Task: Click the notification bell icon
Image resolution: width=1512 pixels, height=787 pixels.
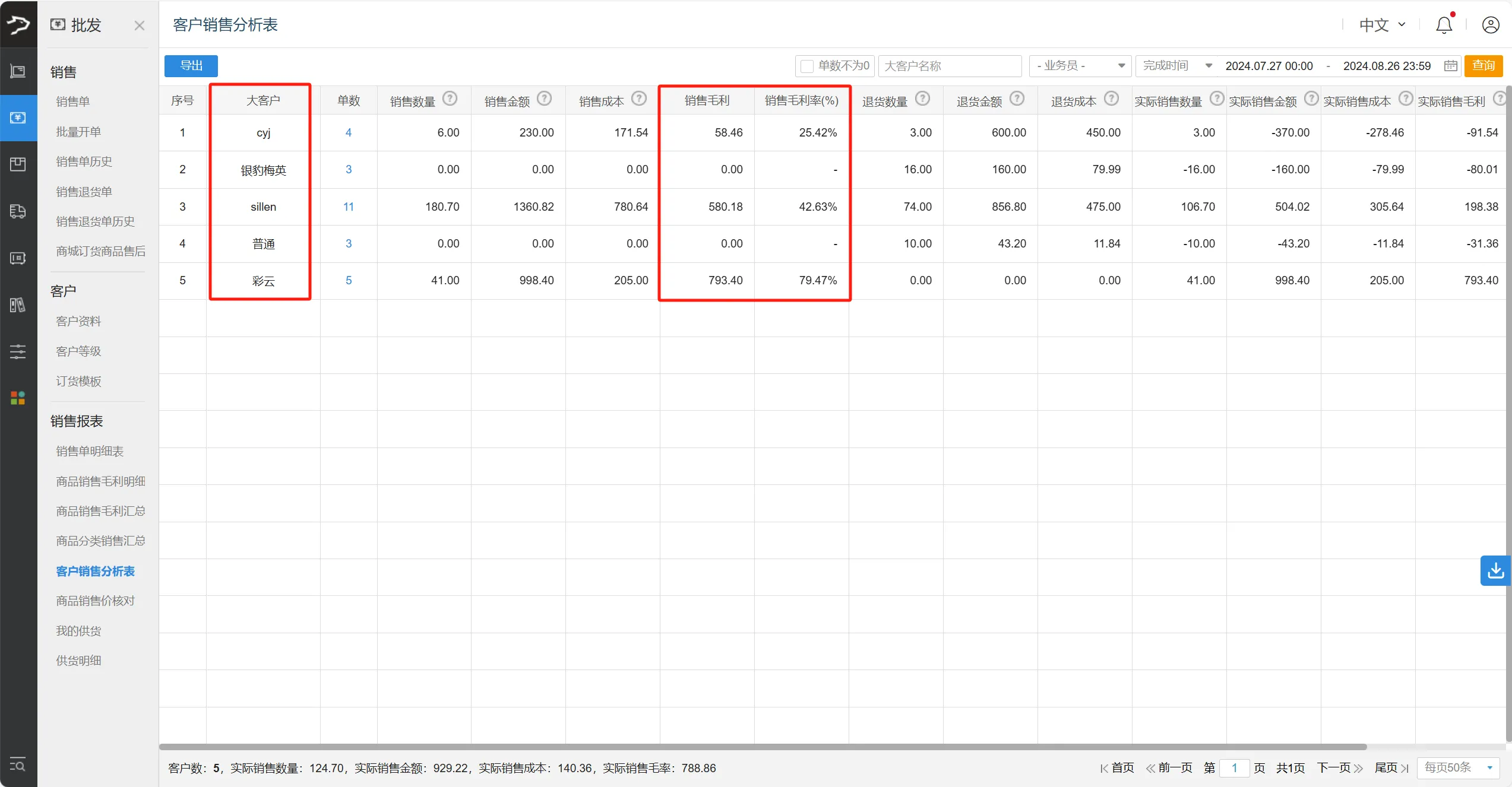Action: point(1443,24)
